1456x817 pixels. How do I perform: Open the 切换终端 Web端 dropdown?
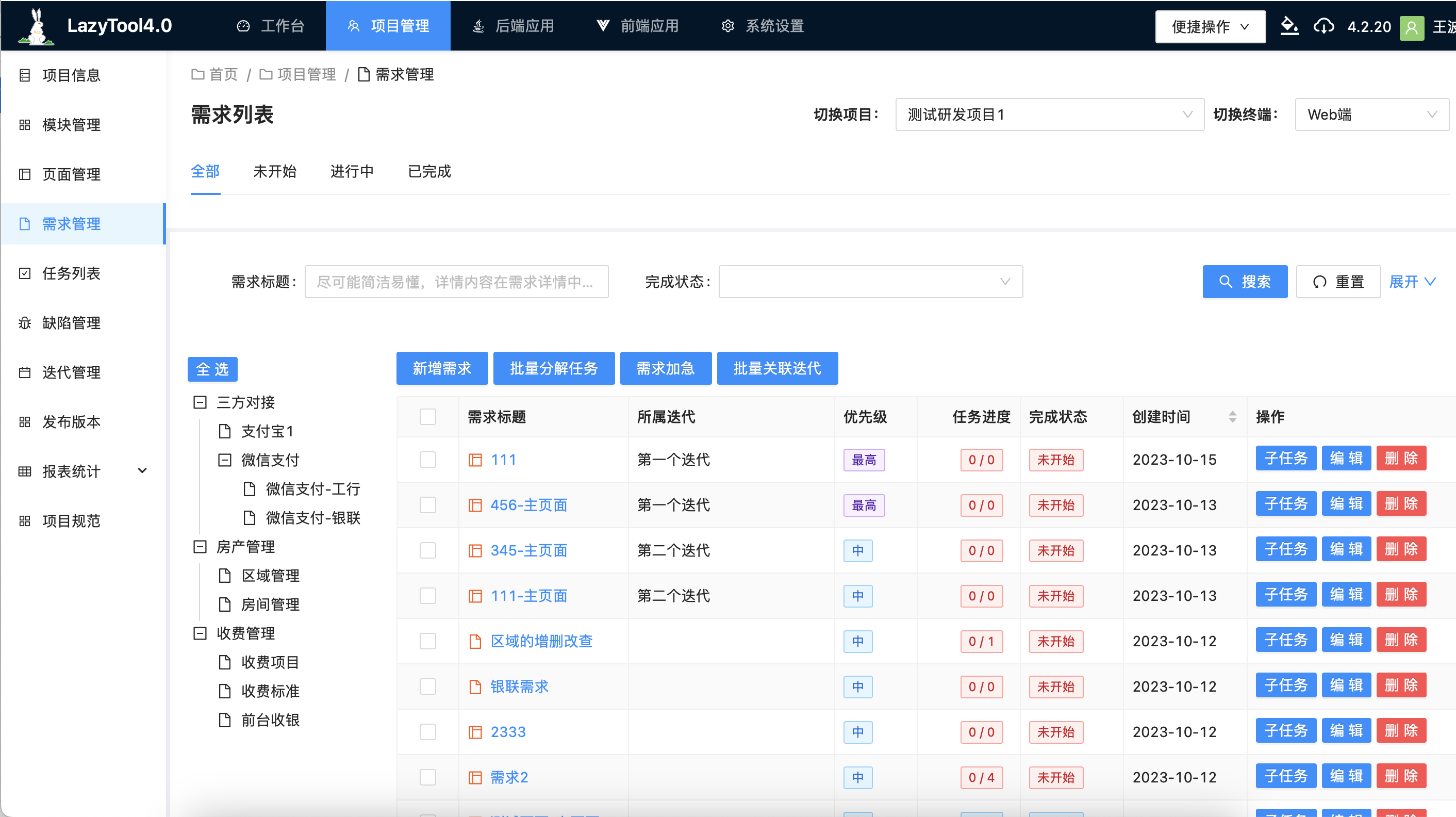pyautogui.click(x=1372, y=115)
